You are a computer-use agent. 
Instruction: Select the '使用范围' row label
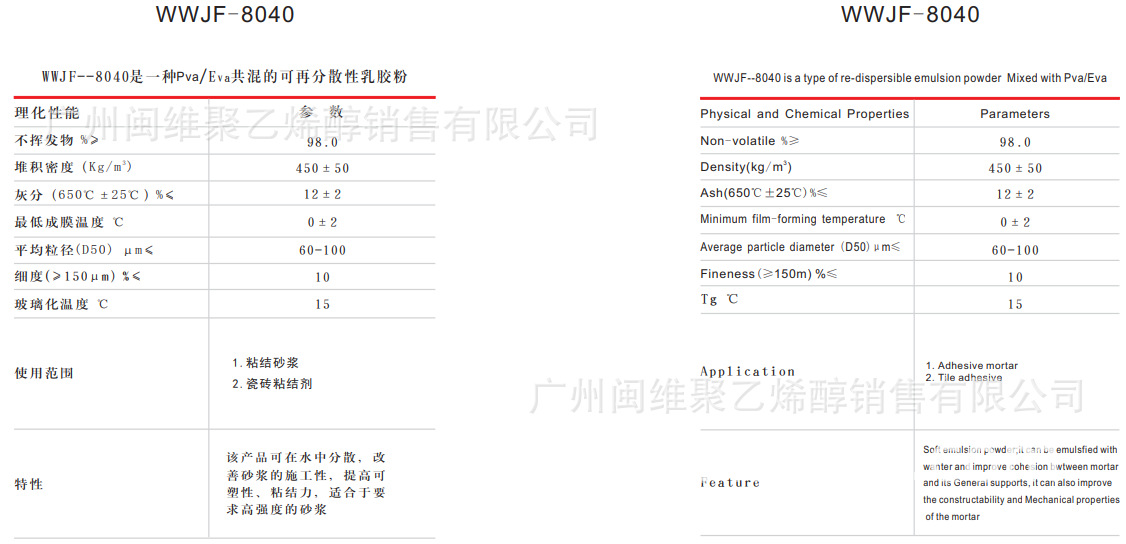pos(44,374)
